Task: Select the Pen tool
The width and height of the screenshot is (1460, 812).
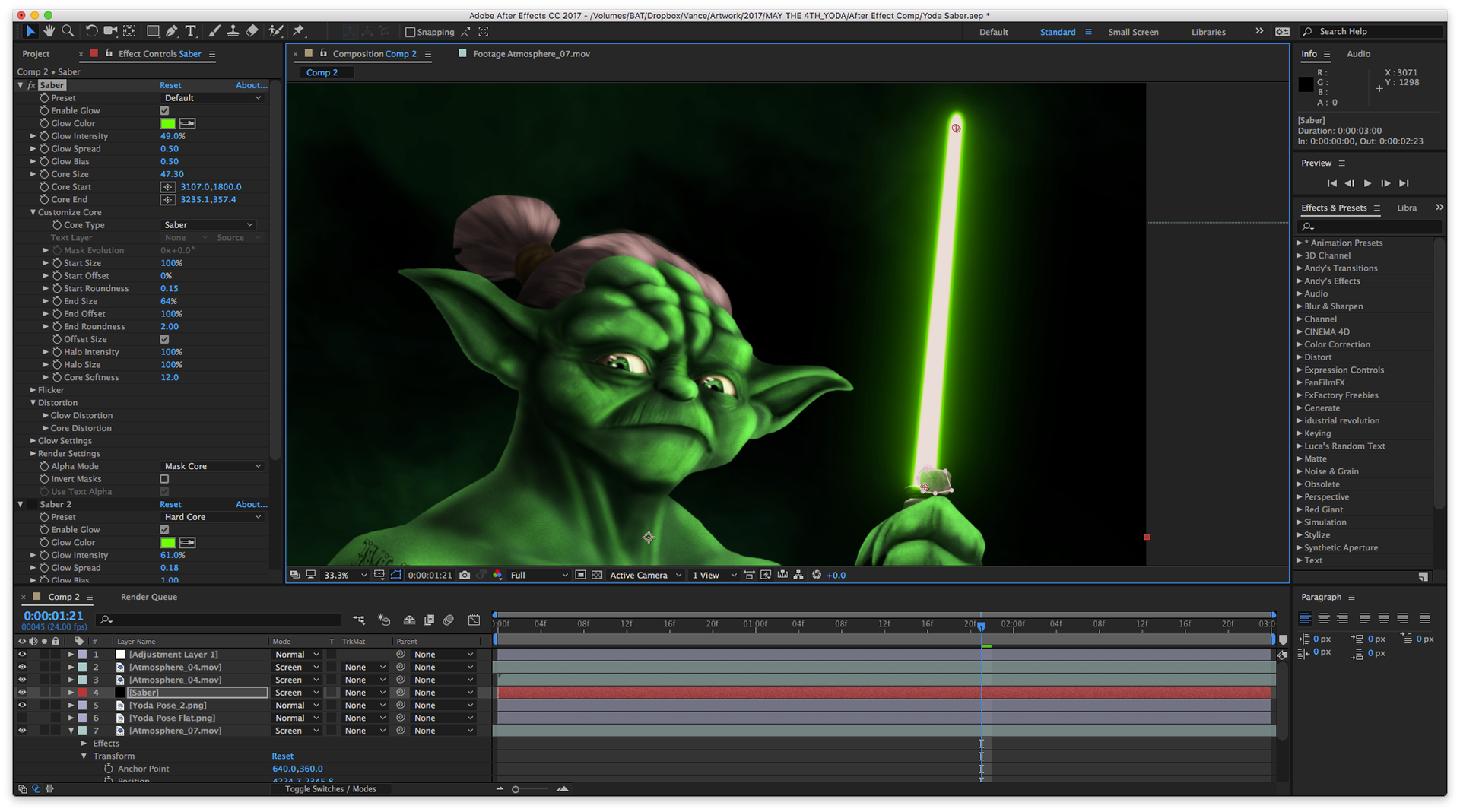Action: (x=172, y=31)
